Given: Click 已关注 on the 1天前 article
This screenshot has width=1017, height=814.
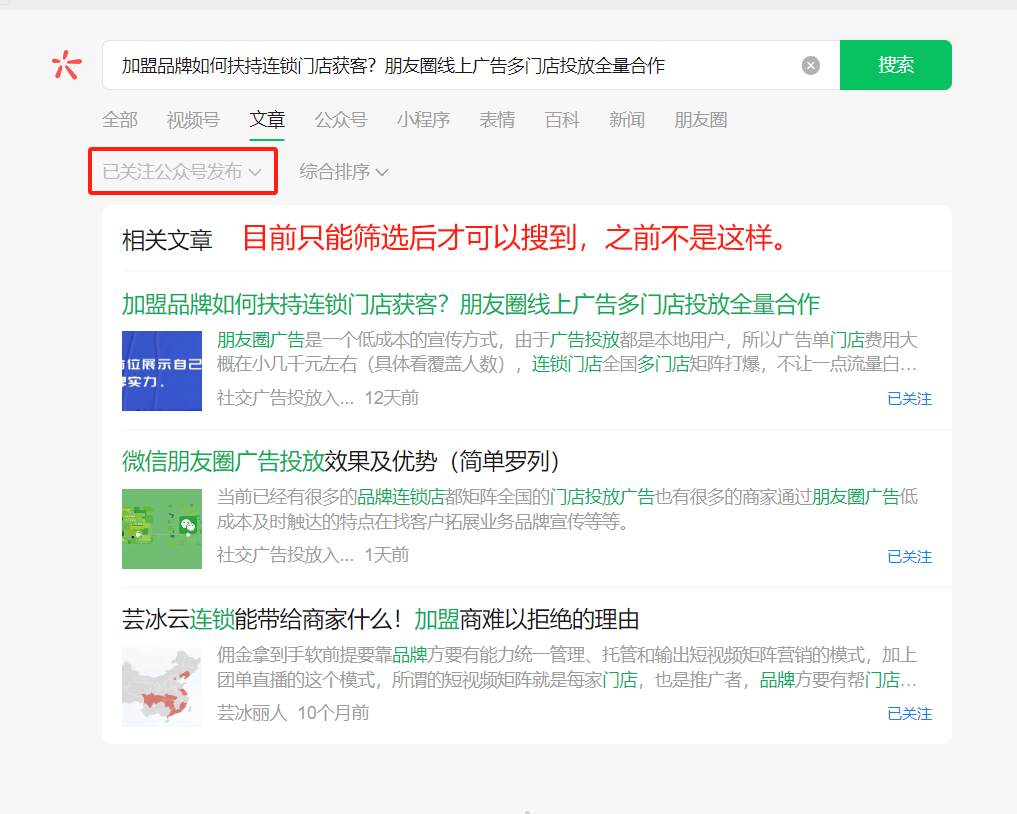Looking at the screenshot, I should [909, 557].
